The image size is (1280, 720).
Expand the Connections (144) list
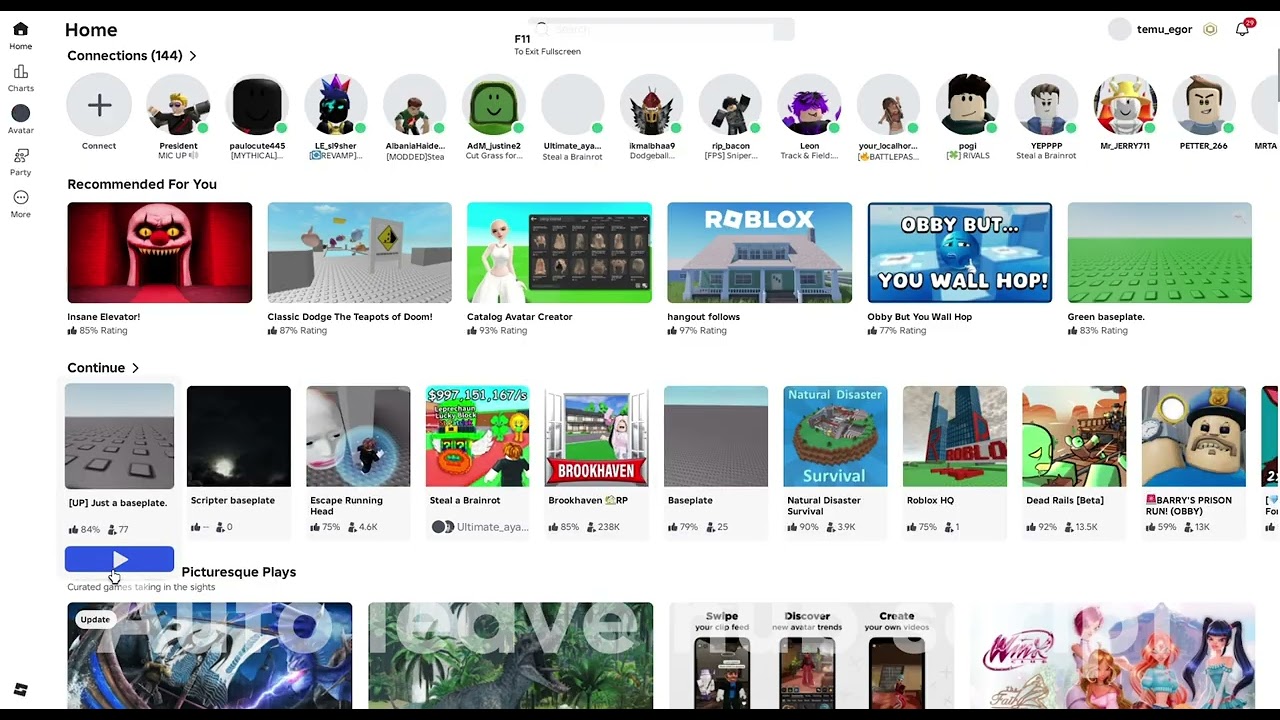tap(193, 56)
